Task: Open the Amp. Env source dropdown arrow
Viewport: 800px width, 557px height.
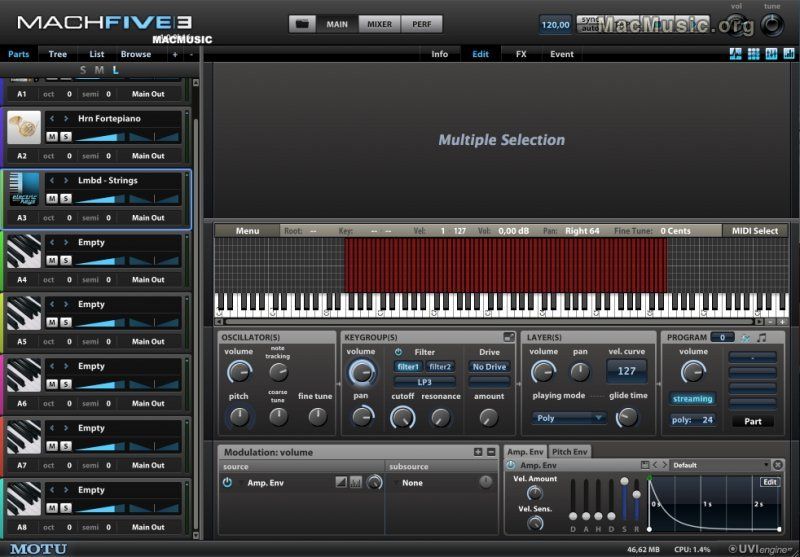Action: tap(241, 483)
